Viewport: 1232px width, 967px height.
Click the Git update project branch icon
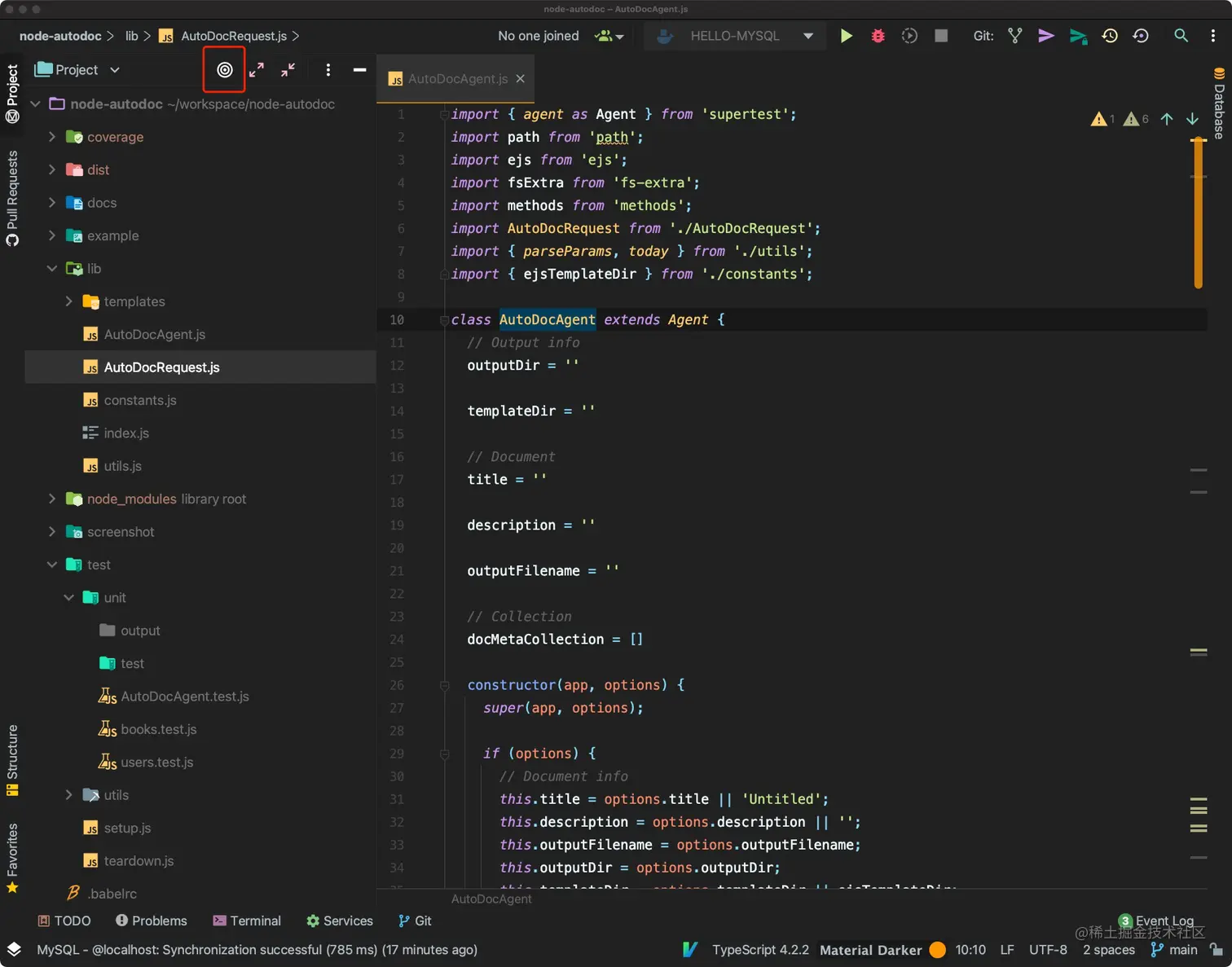[1014, 36]
